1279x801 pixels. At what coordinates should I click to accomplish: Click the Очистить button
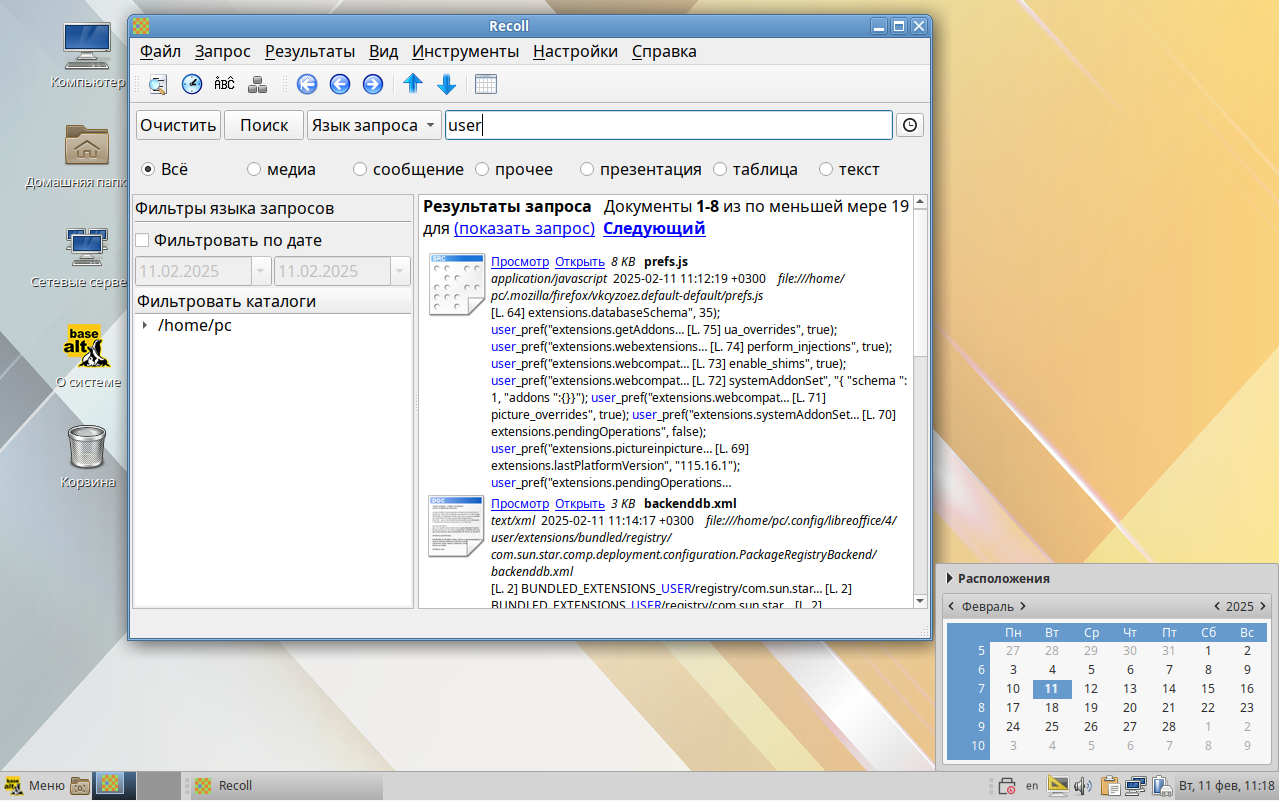(178, 125)
